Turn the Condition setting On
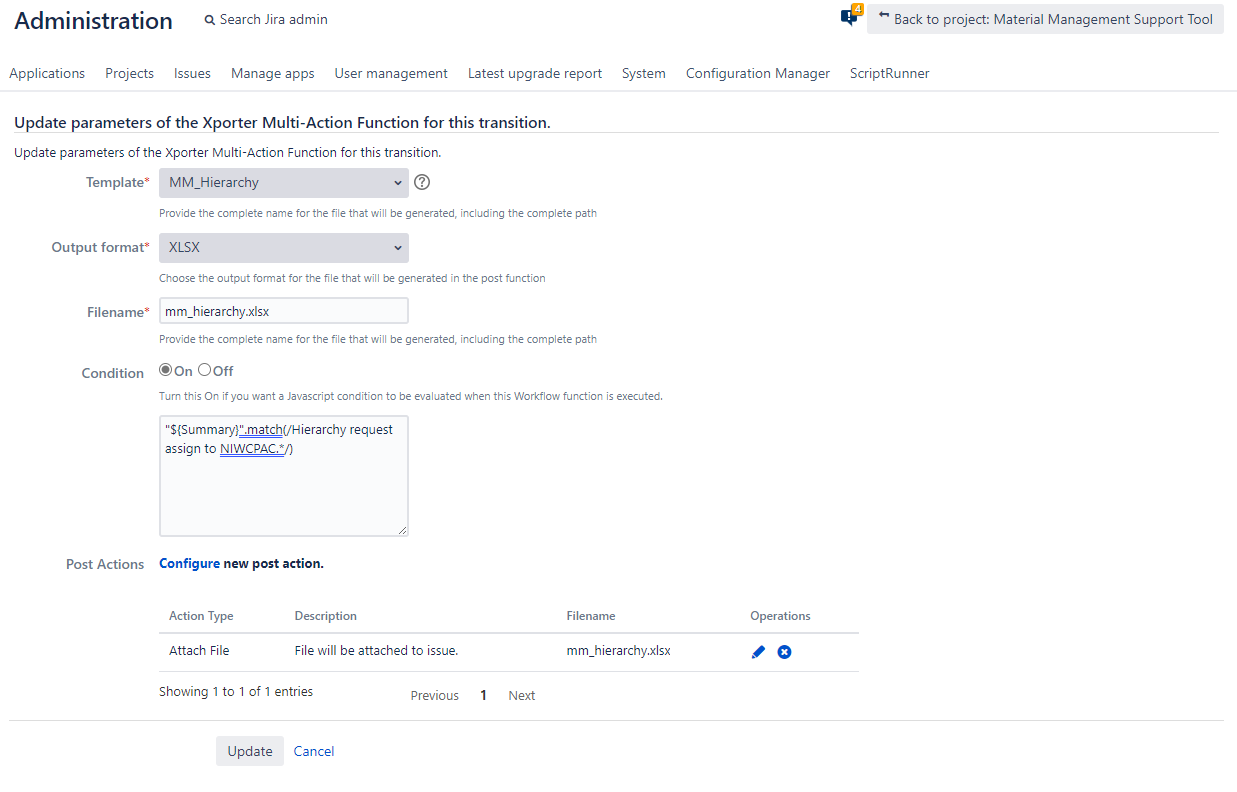Image resolution: width=1237 pixels, height=792 pixels. tap(165, 369)
